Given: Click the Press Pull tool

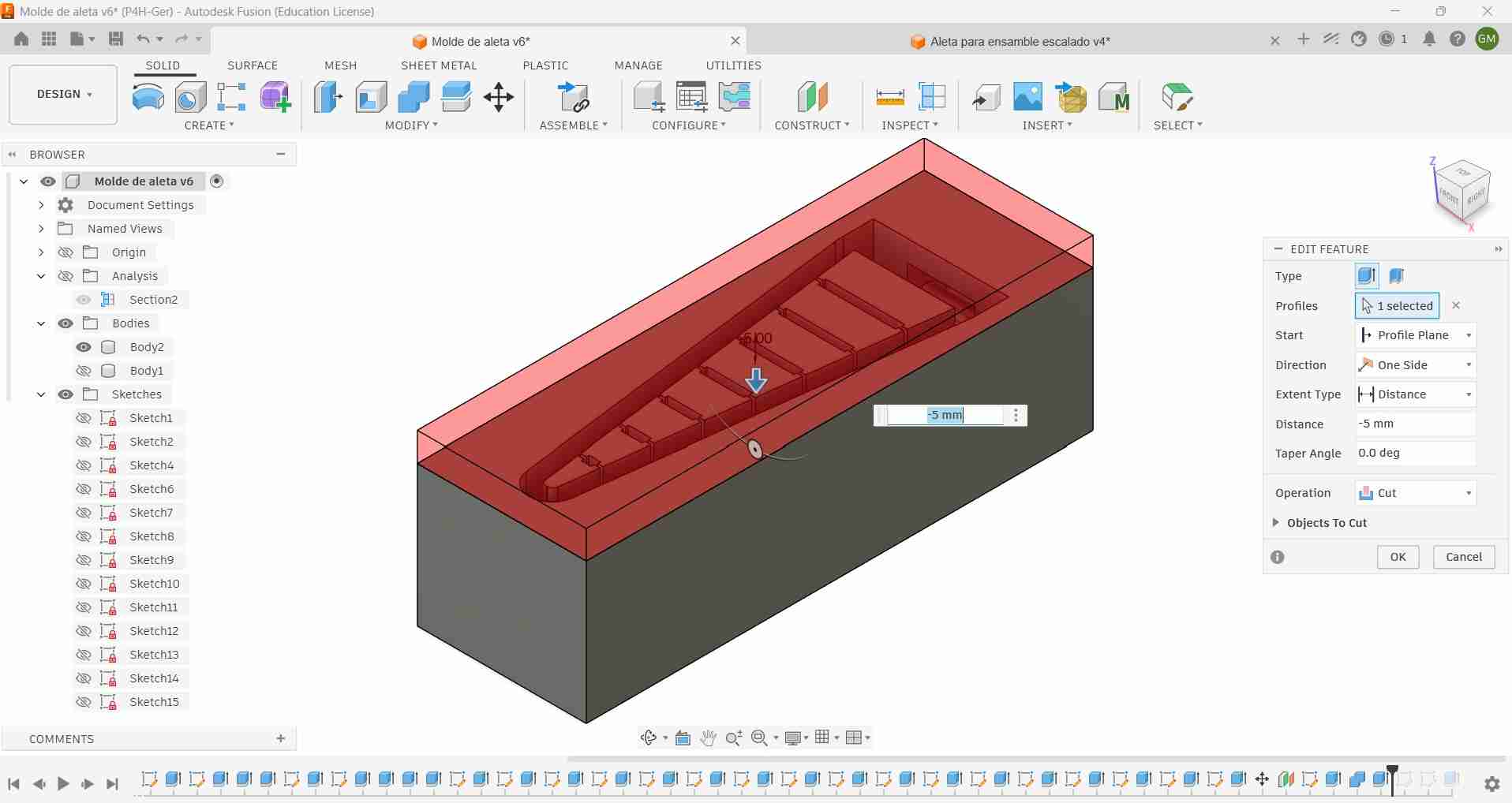Looking at the screenshot, I should click(328, 97).
